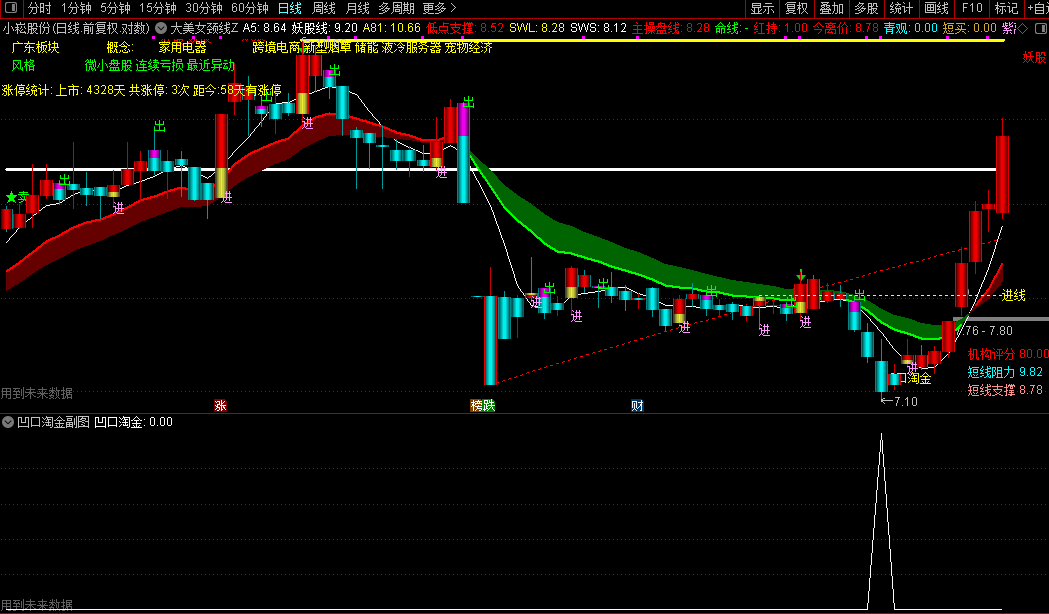The height and width of the screenshot is (614, 1049).
Task: Click the green star 卖 signal
Action: (17, 197)
